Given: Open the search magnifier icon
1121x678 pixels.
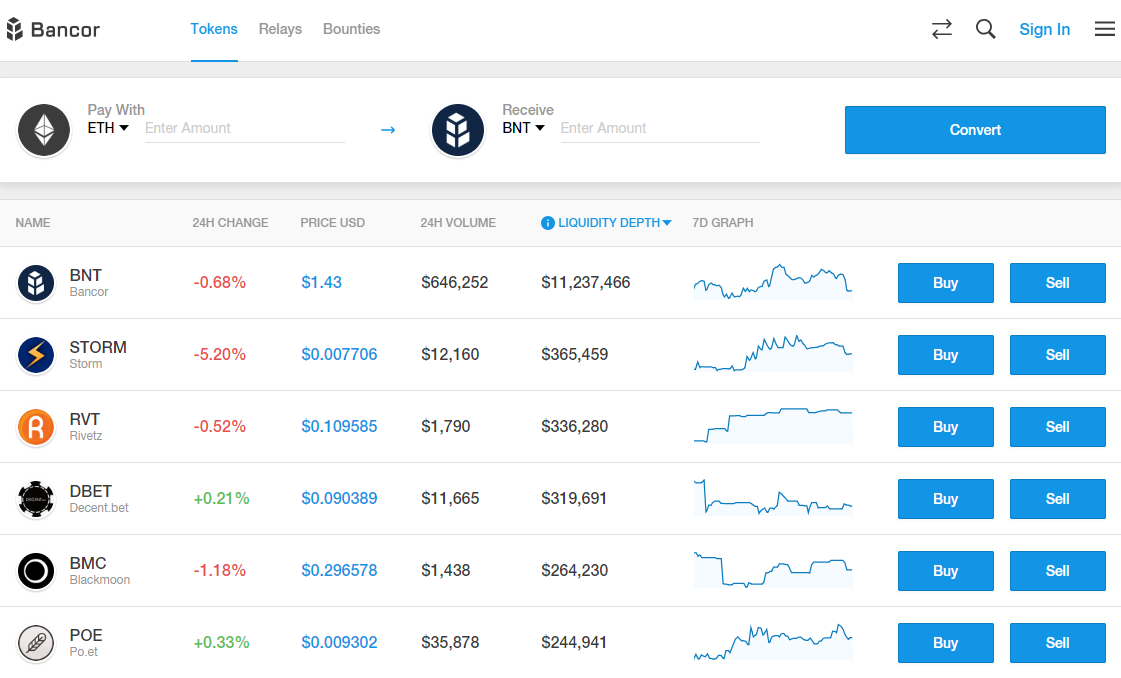Looking at the screenshot, I should tap(985, 29).
